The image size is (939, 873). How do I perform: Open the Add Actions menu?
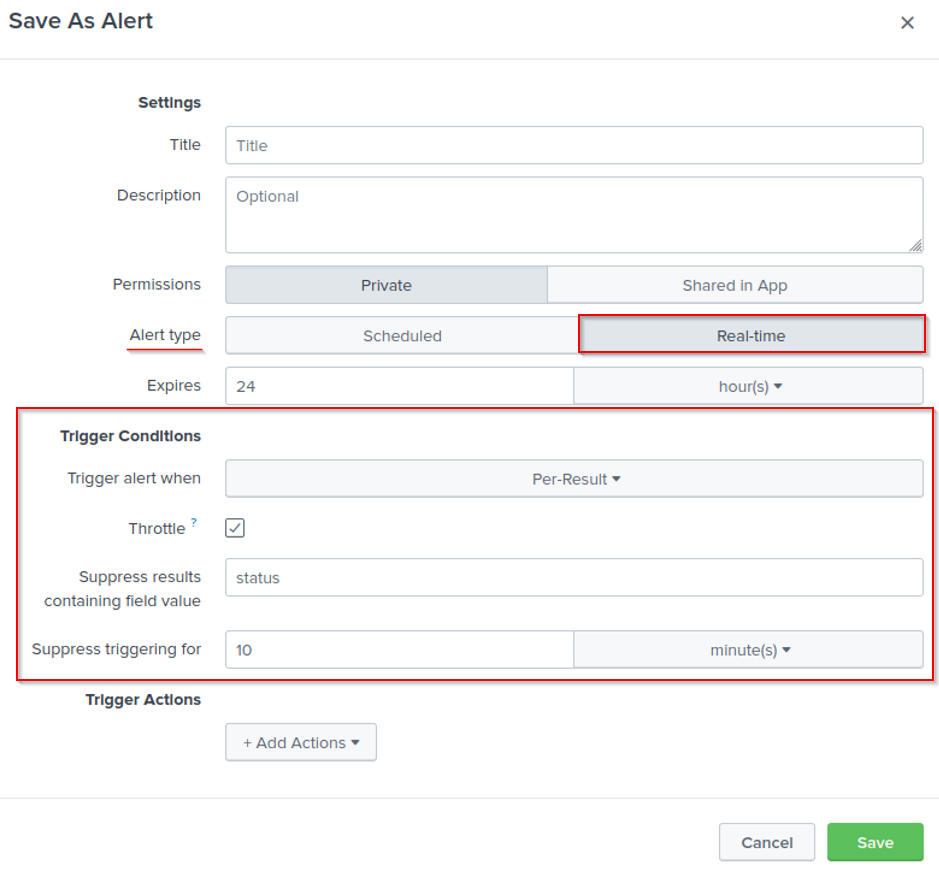coord(300,743)
